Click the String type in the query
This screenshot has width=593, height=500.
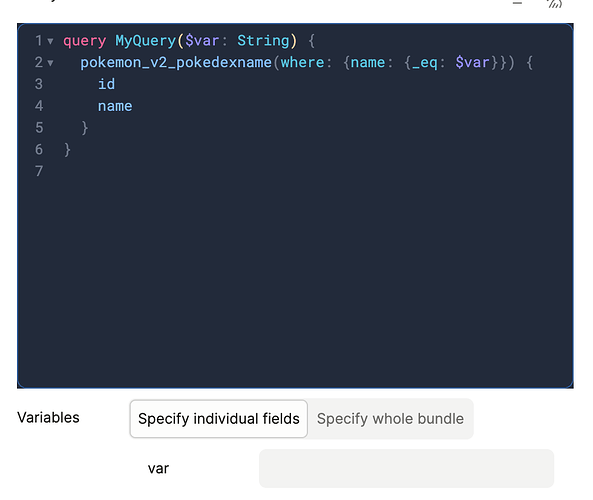pyautogui.click(x=263, y=40)
